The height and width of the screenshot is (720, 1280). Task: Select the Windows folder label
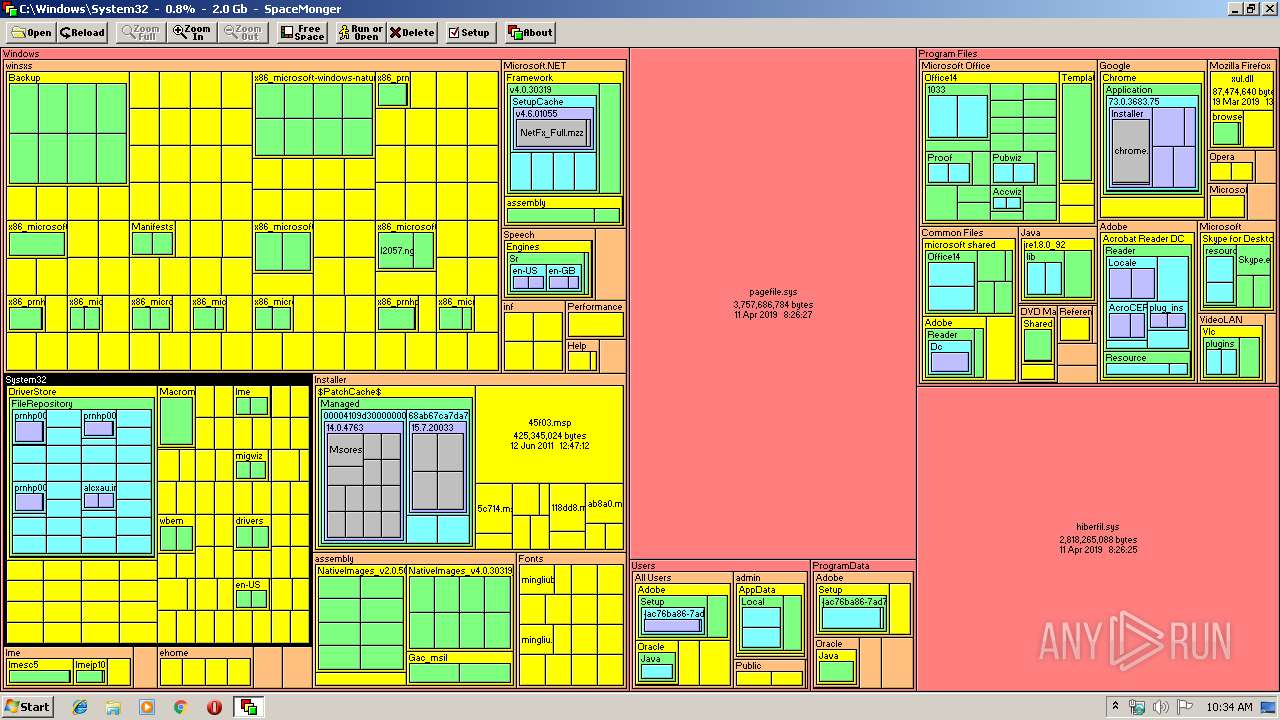[22, 54]
